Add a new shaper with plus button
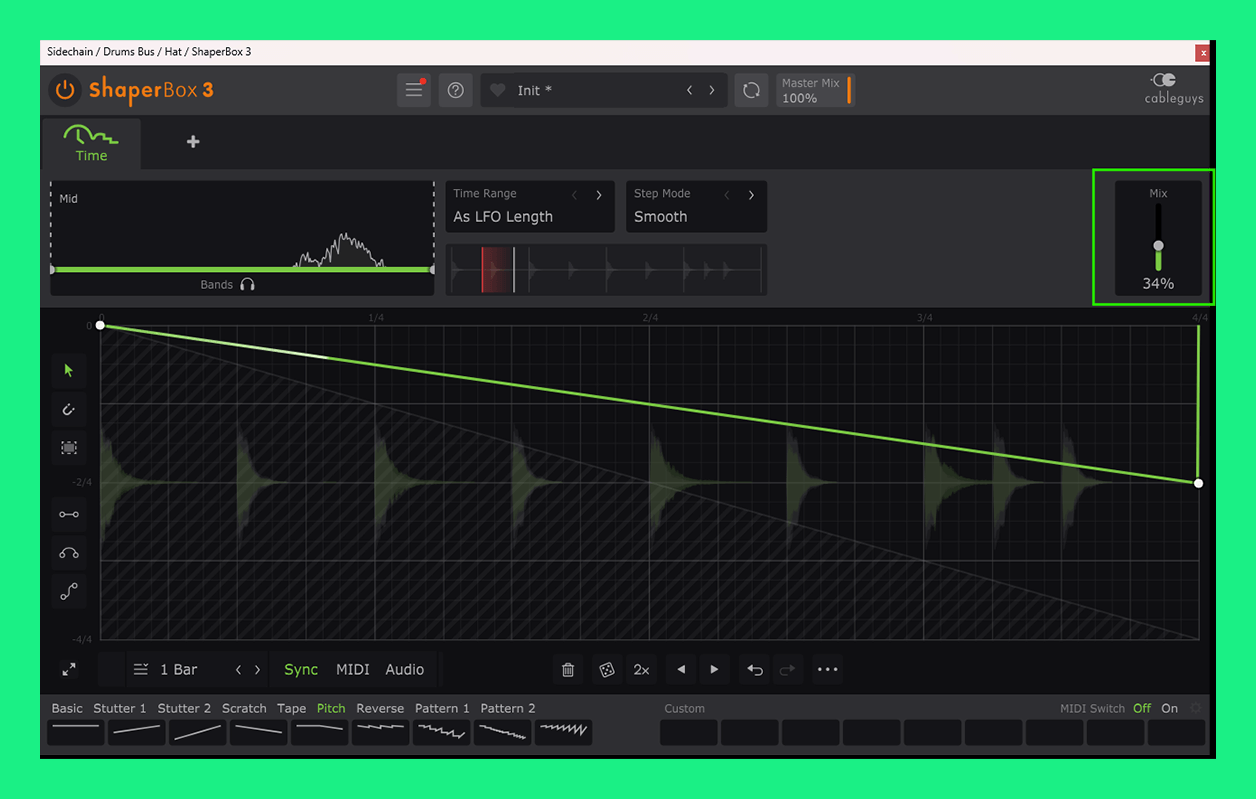 point(193,142)
